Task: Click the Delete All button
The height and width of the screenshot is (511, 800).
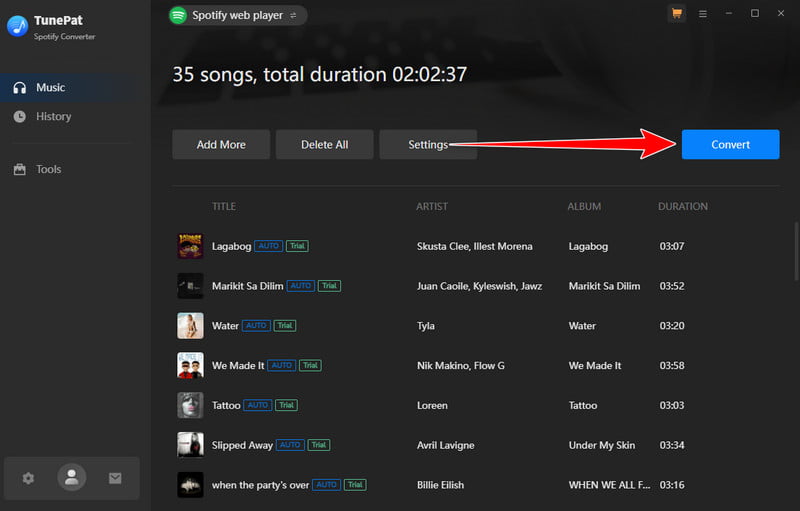Action: 324,144
